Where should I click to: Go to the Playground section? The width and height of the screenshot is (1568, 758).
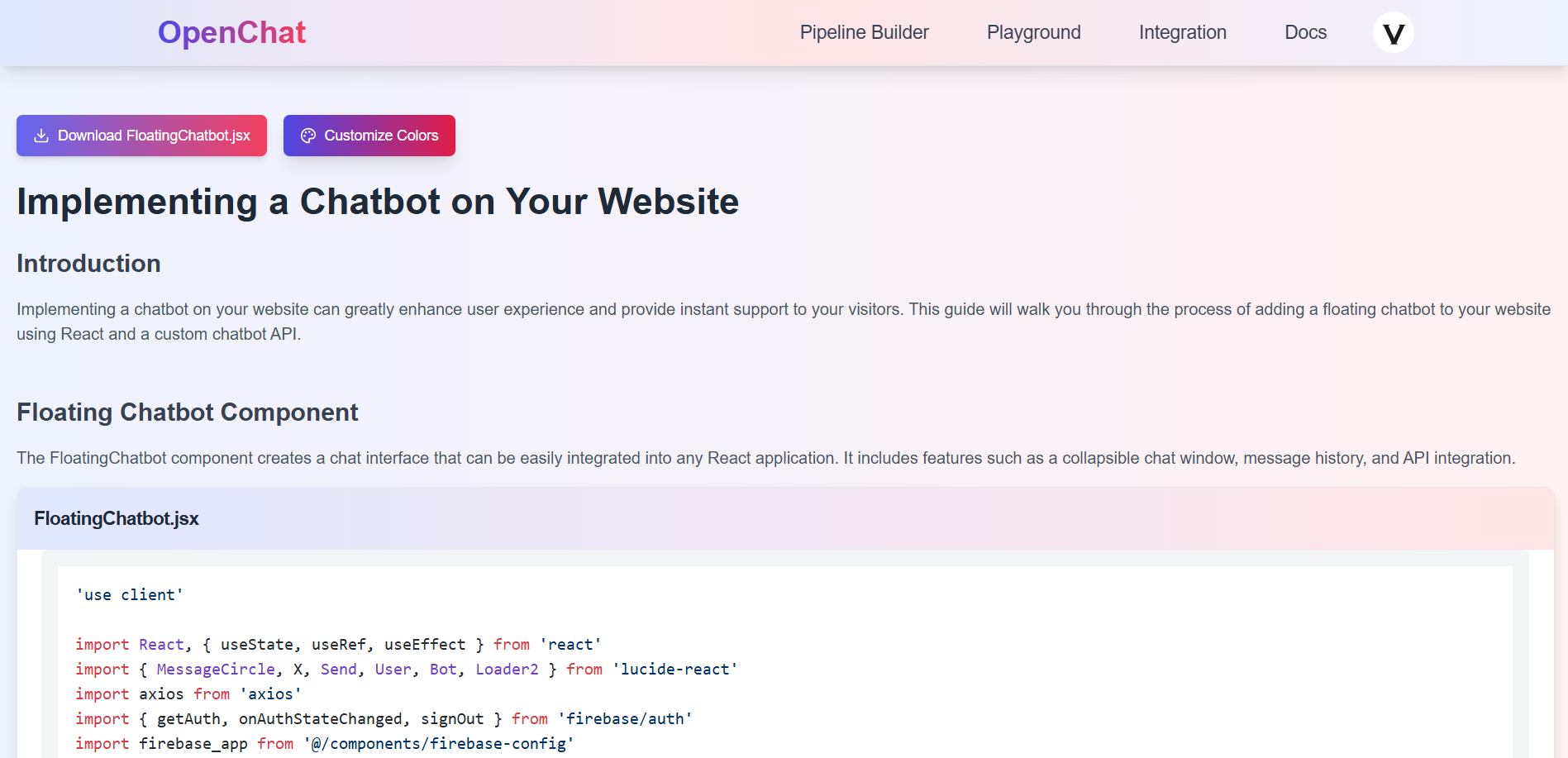[x=1033, y=32]
